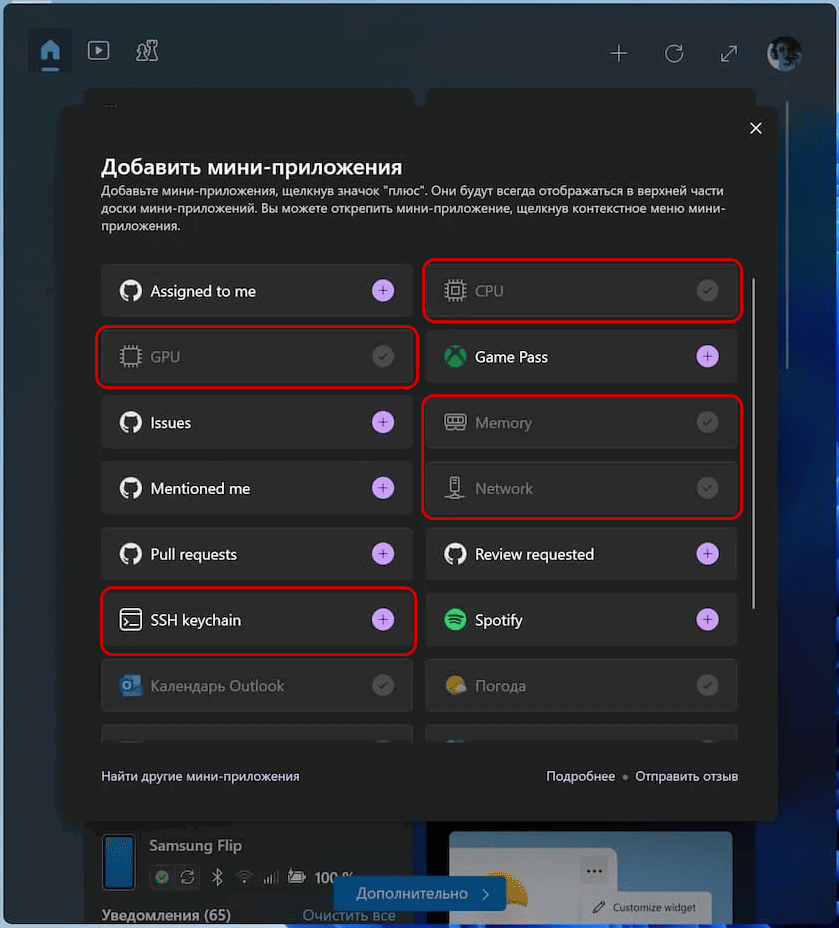Click the Отправить отзыв link
This screenshot has height=928, width=839.
click(x=687, y=776)
